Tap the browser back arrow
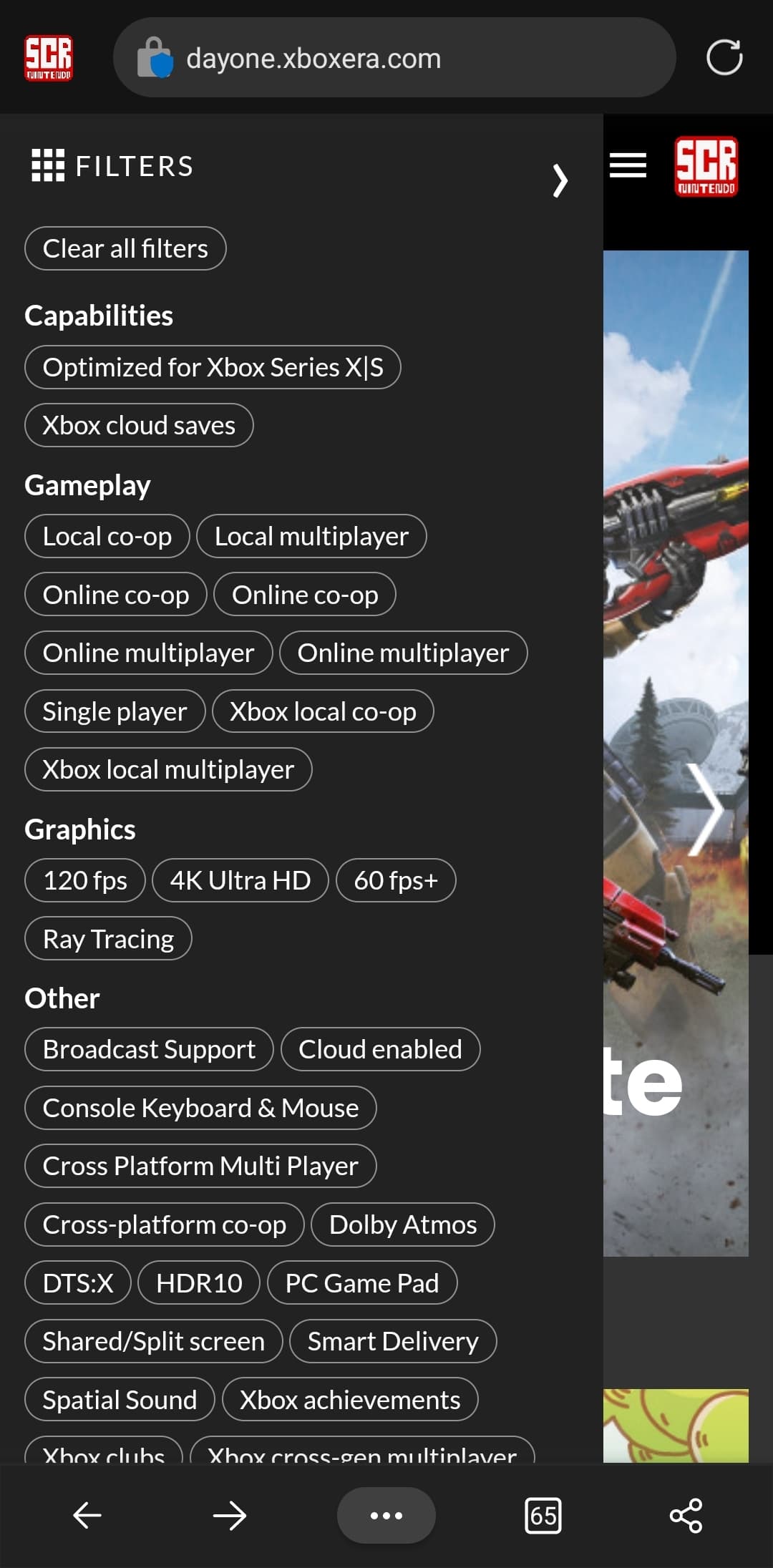The height and width of the screenshot is (1568, 773). click(87, 1514)
